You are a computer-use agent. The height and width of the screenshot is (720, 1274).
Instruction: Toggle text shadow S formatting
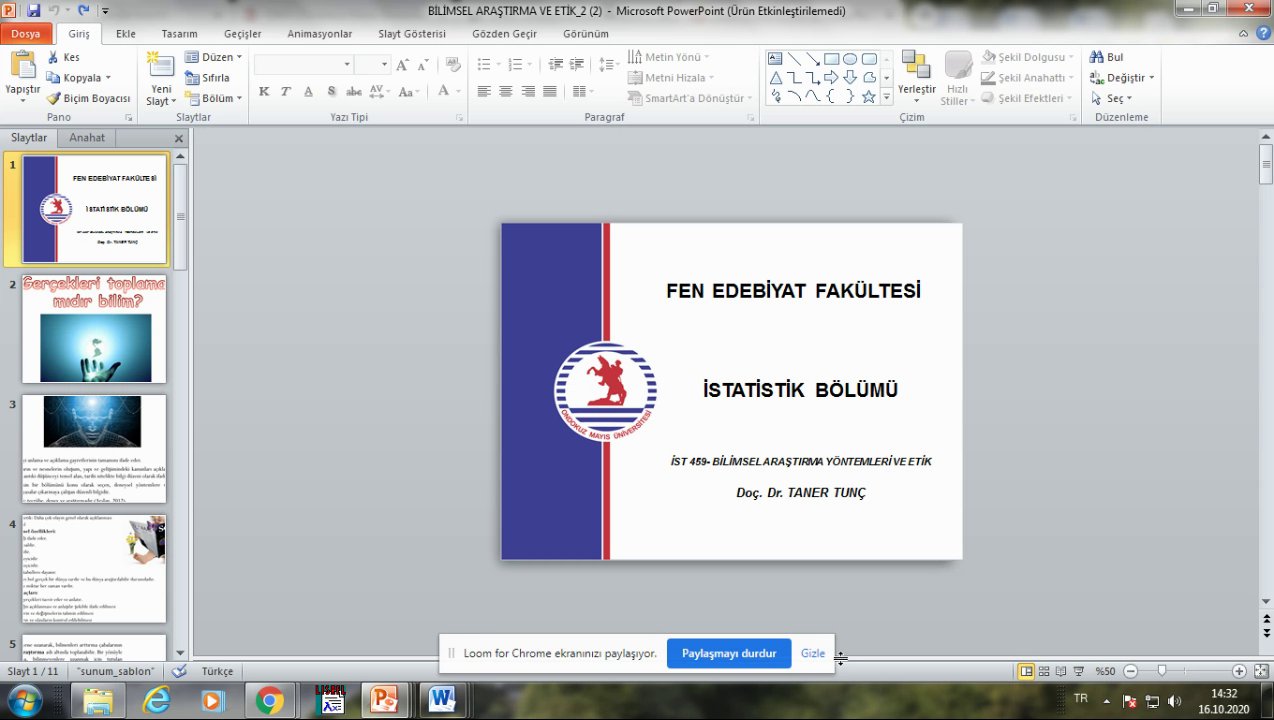coord(330,91)
